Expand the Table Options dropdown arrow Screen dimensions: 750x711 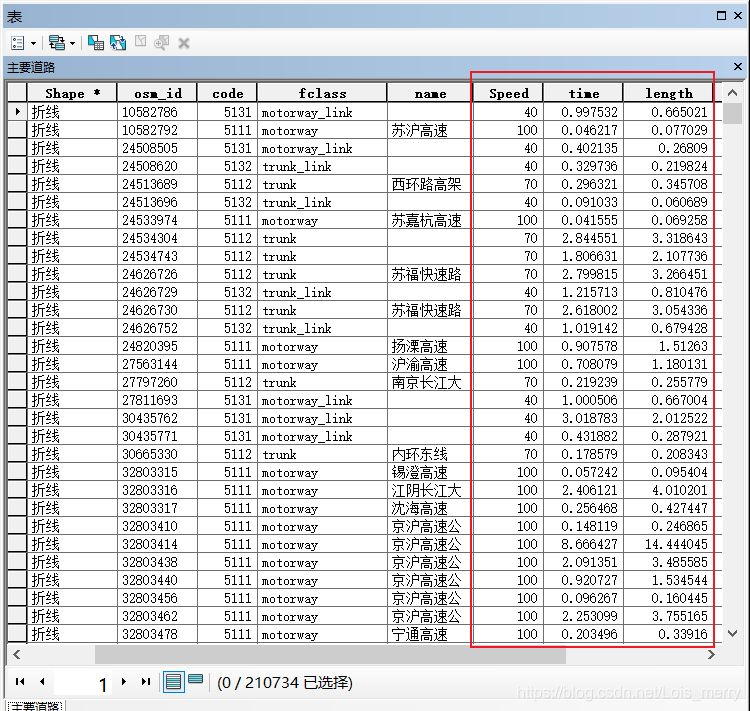tap(33, 44)
